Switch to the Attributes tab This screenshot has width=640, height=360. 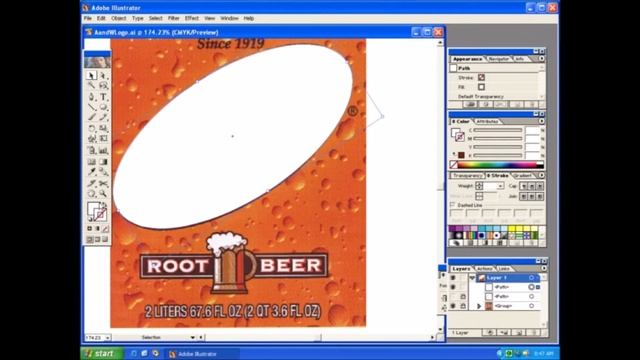[x=488, y=122]
